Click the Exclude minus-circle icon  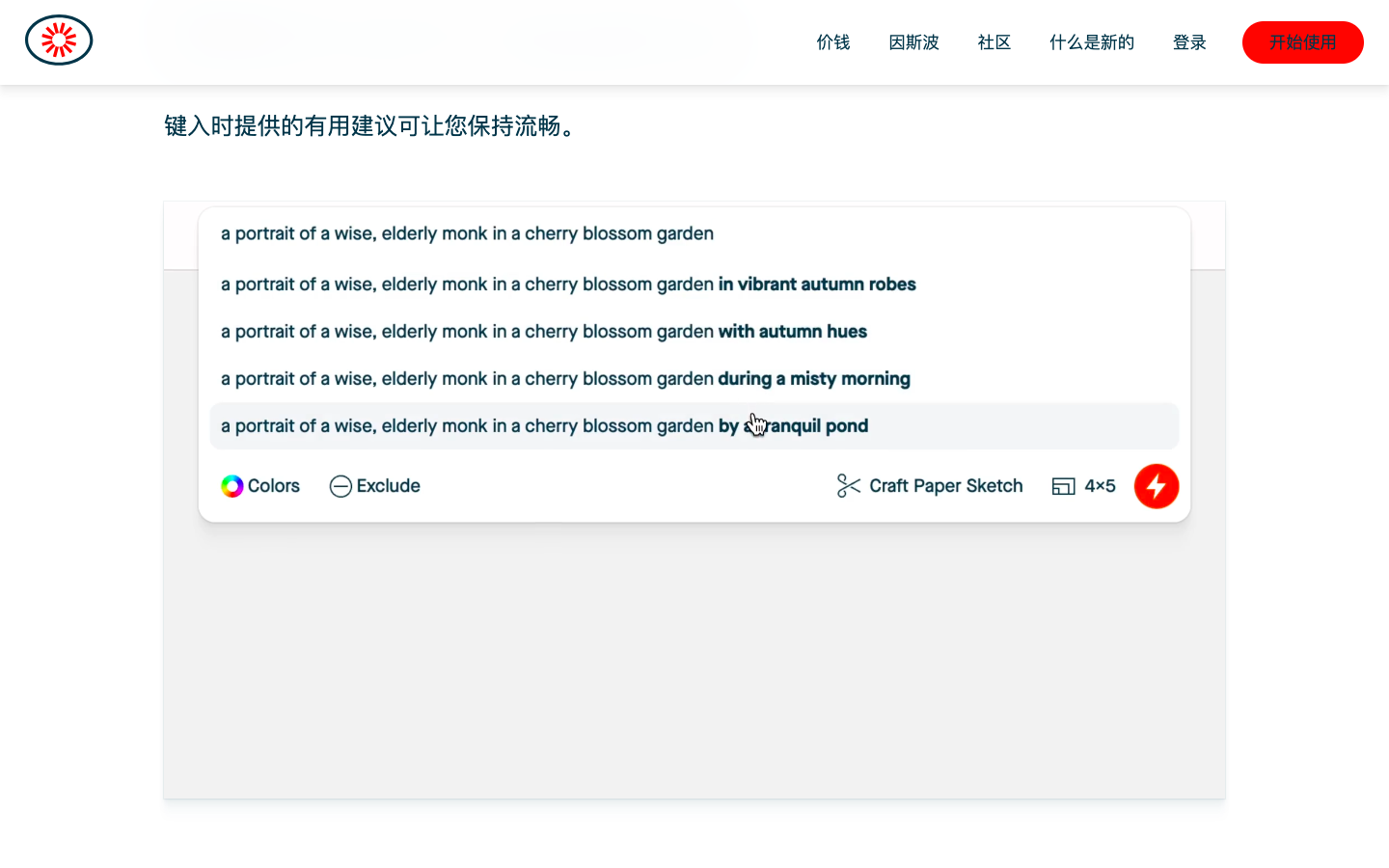click(340, 486)
